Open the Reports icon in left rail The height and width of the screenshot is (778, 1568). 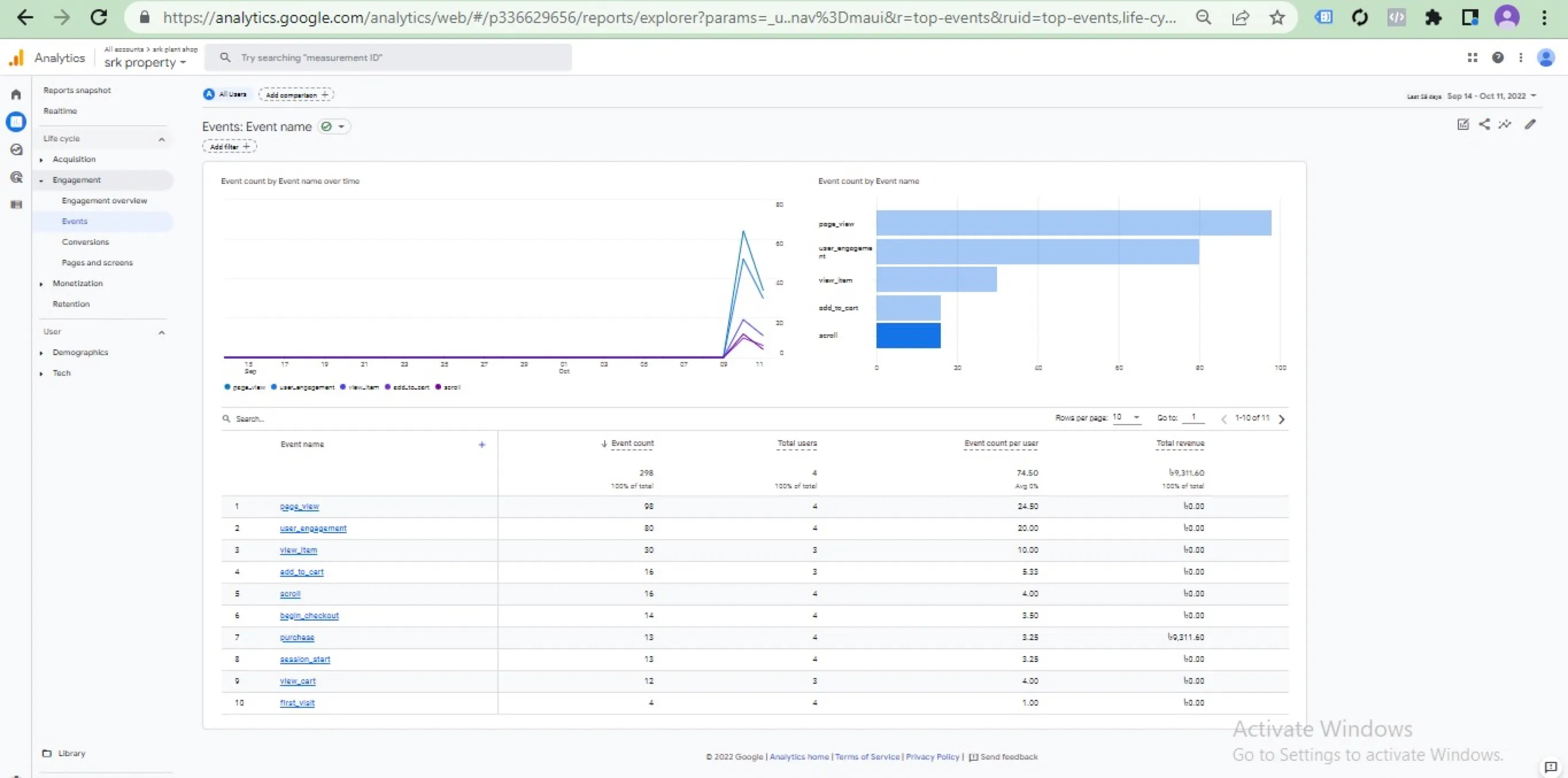pyautogui.click(x=17, y=122)
